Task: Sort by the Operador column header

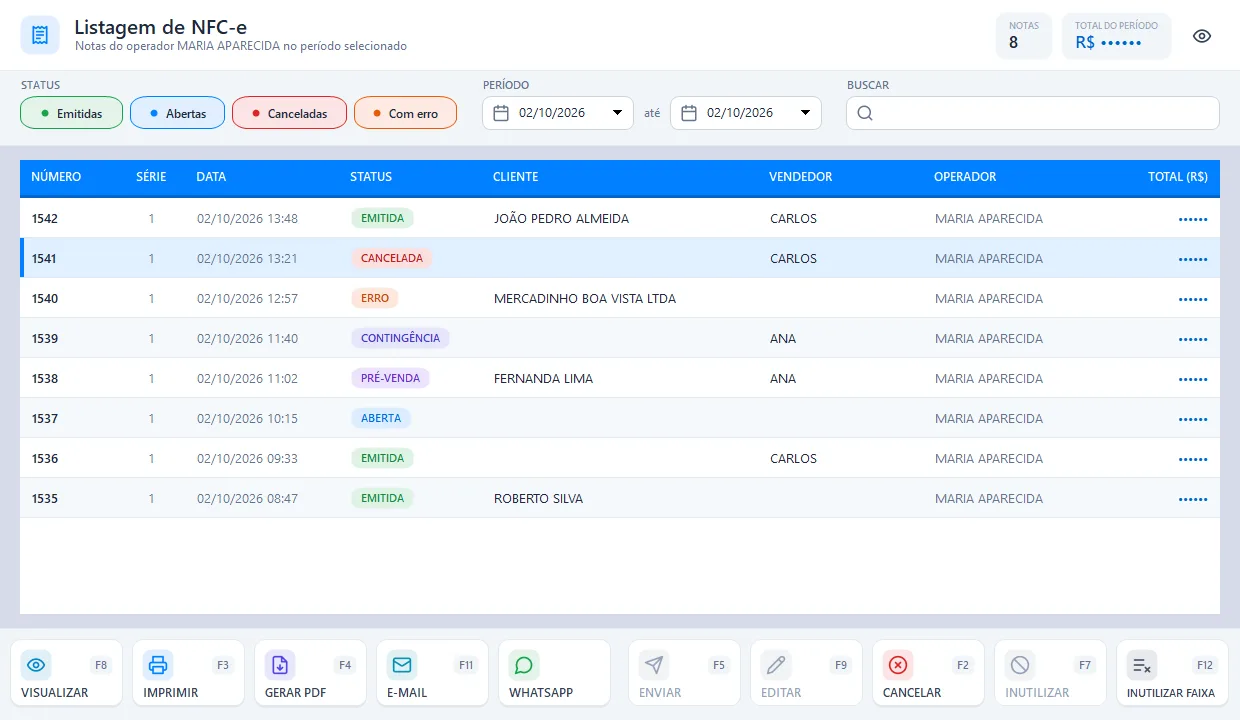Action: 965,177
